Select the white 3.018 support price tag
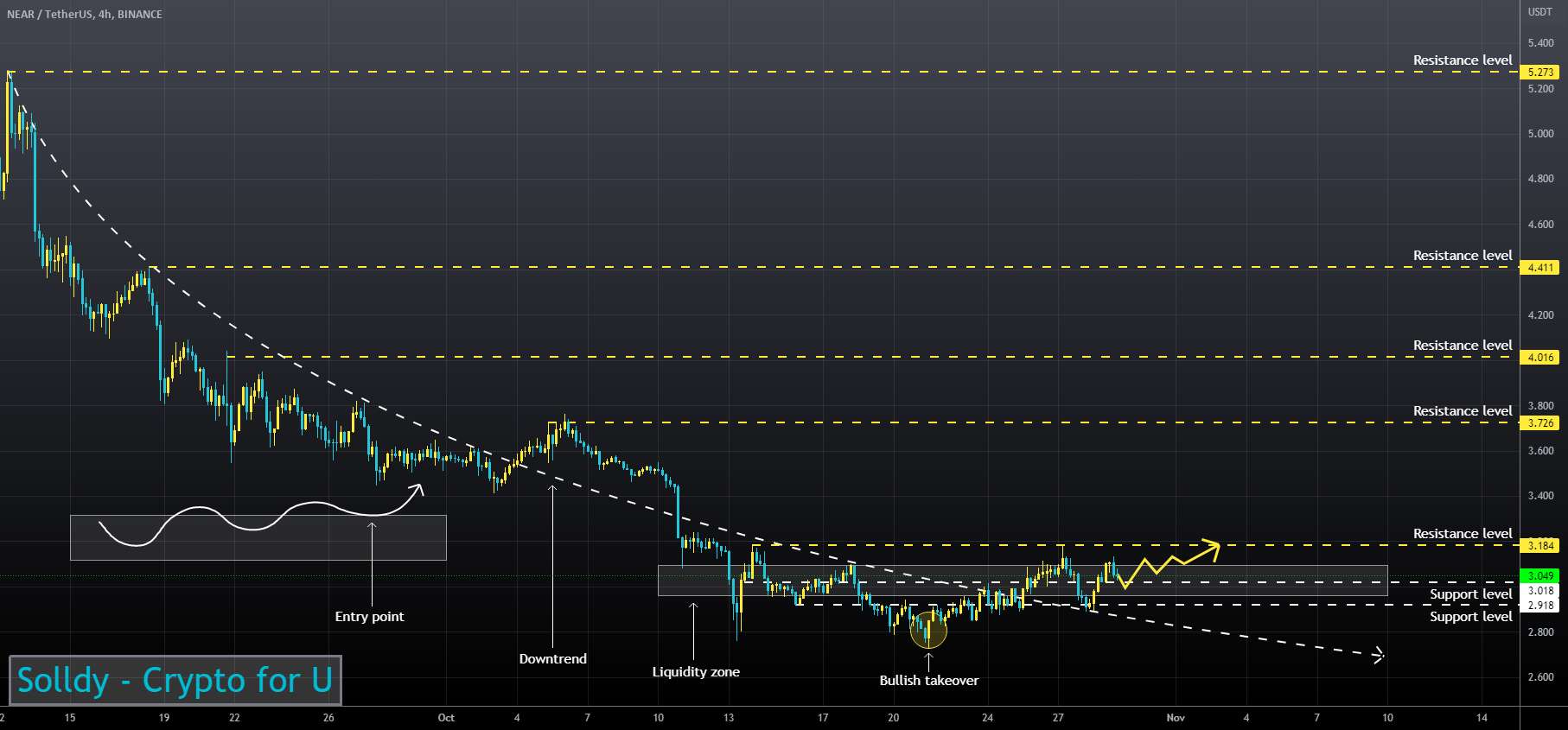 click(1540, 591)
